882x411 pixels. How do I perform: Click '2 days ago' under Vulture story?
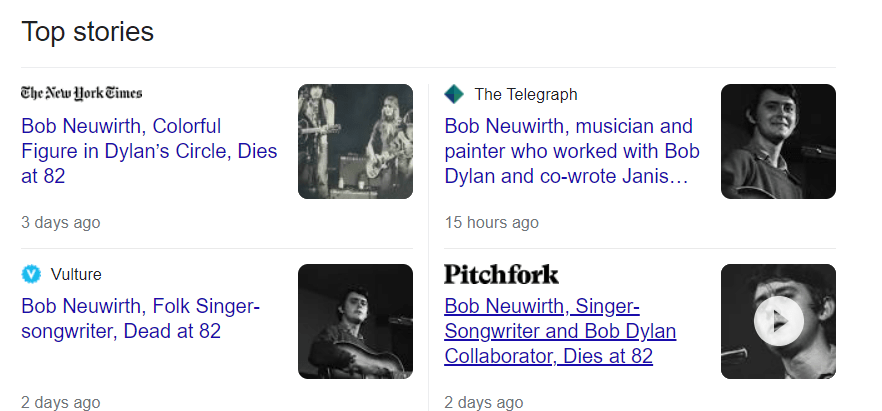pos(60,402)
